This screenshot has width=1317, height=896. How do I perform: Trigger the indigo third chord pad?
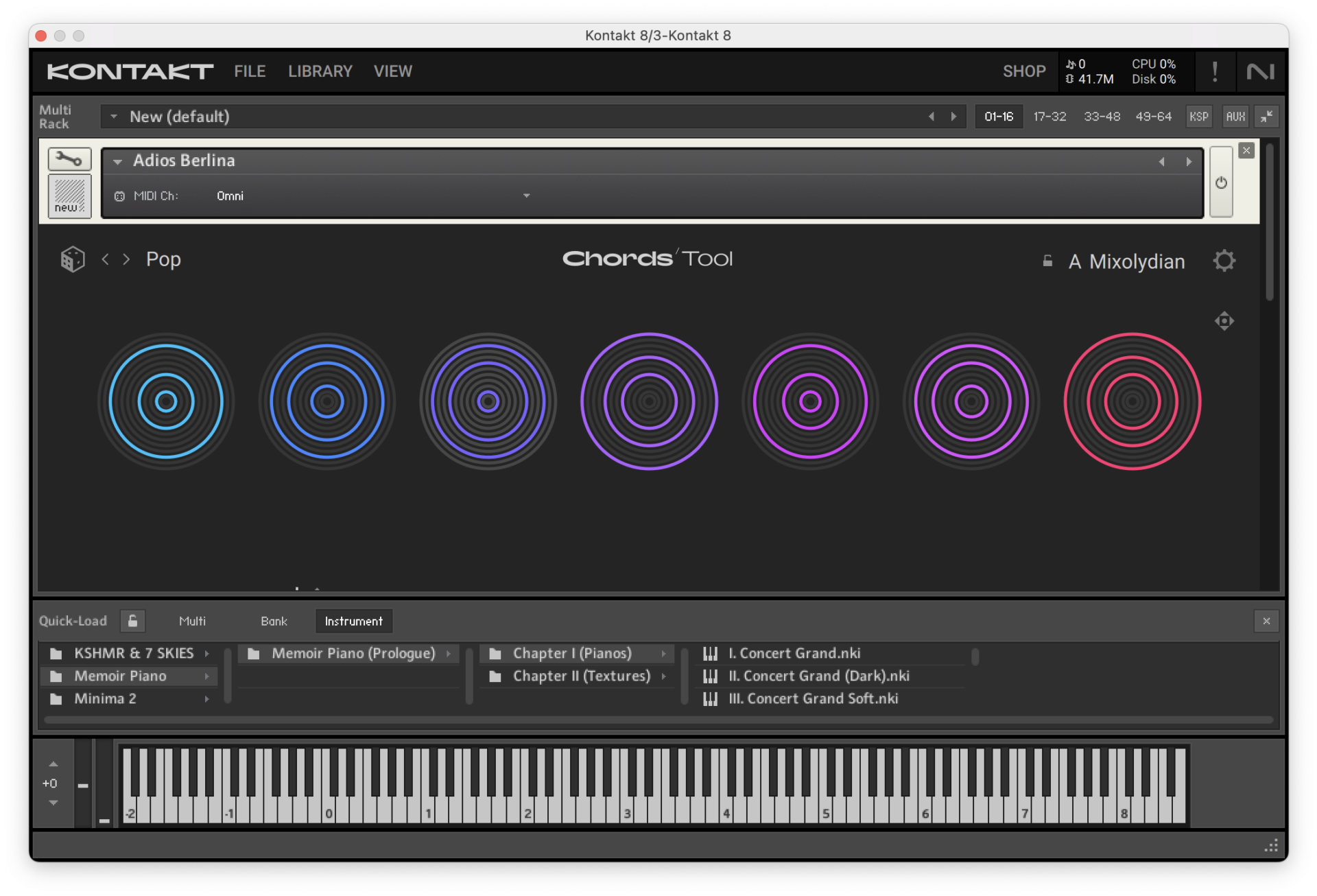point(488,401)
